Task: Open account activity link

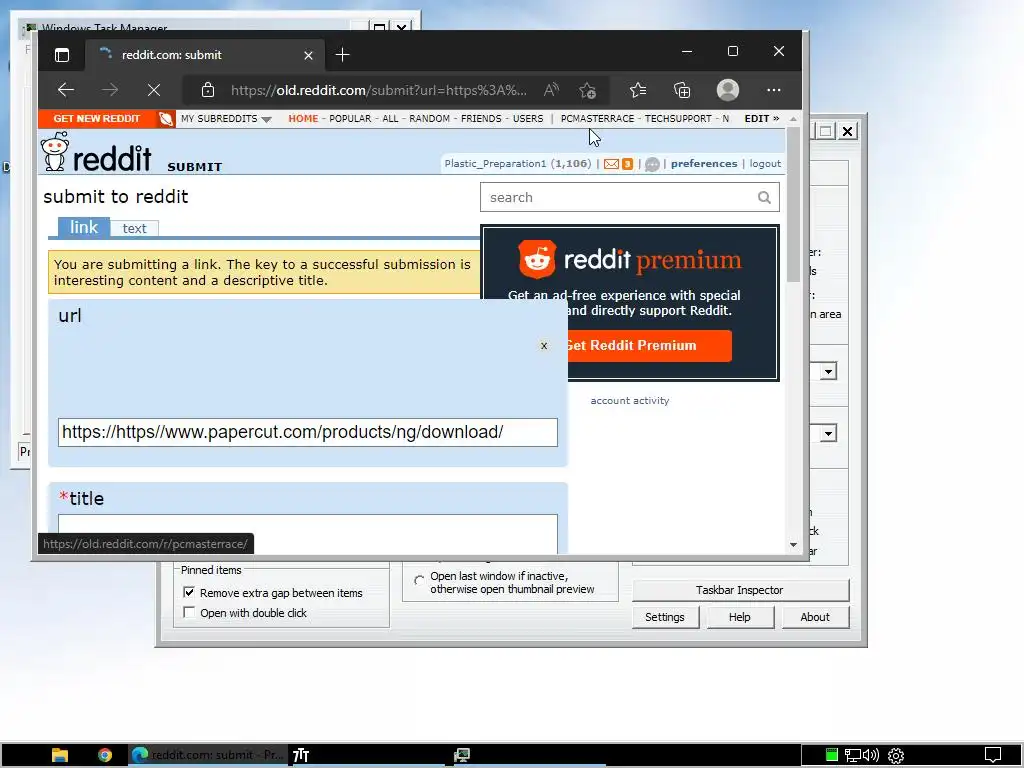Action: tap(630, 401)
